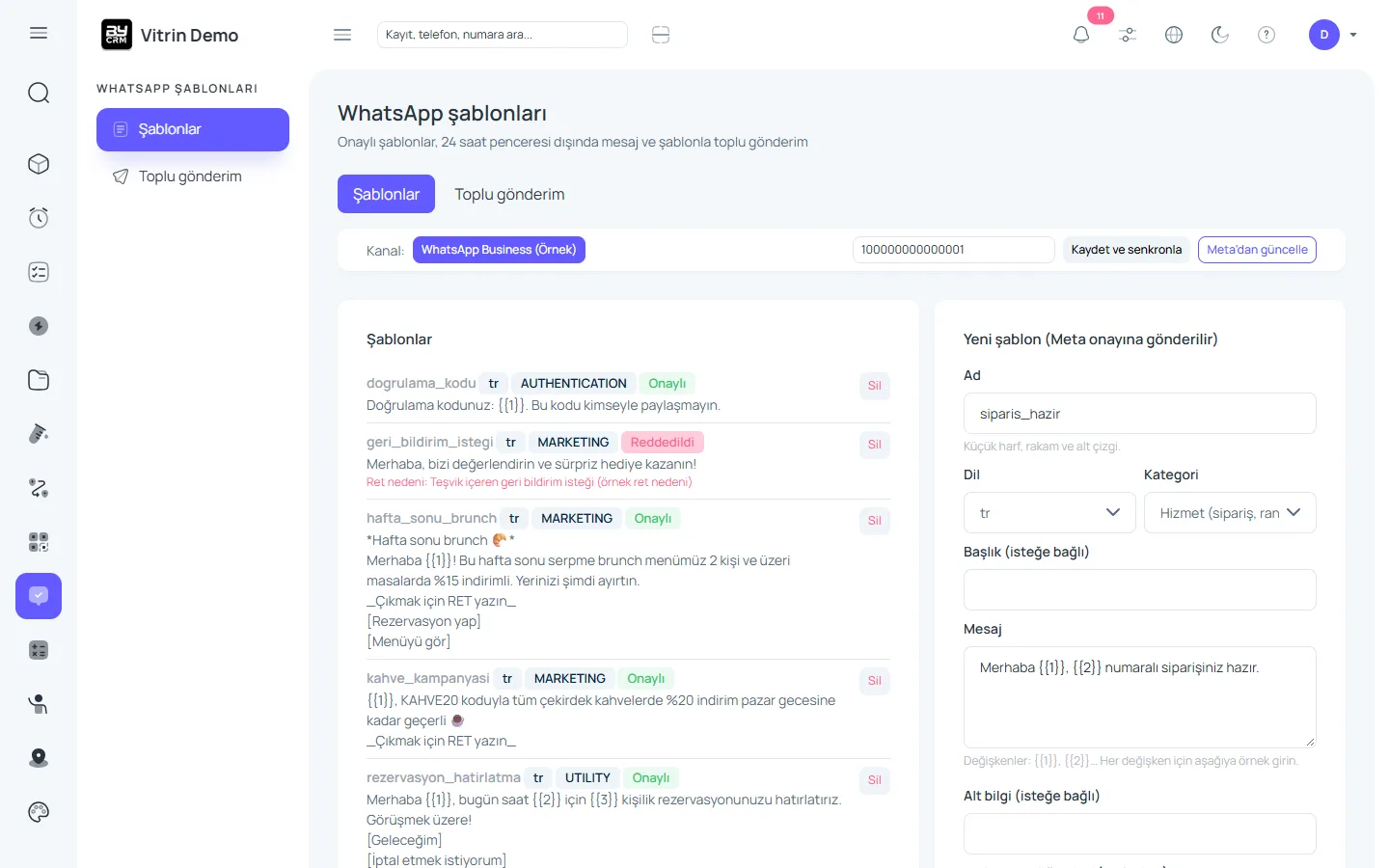
Task: Click the 'Mesaj' text area
Action: point(1140,697)
